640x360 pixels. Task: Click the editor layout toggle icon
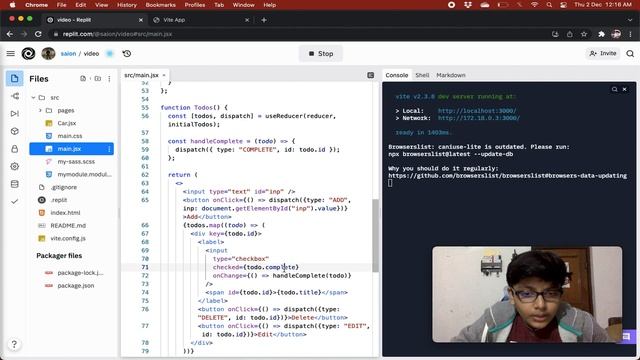tap(371, 75)
